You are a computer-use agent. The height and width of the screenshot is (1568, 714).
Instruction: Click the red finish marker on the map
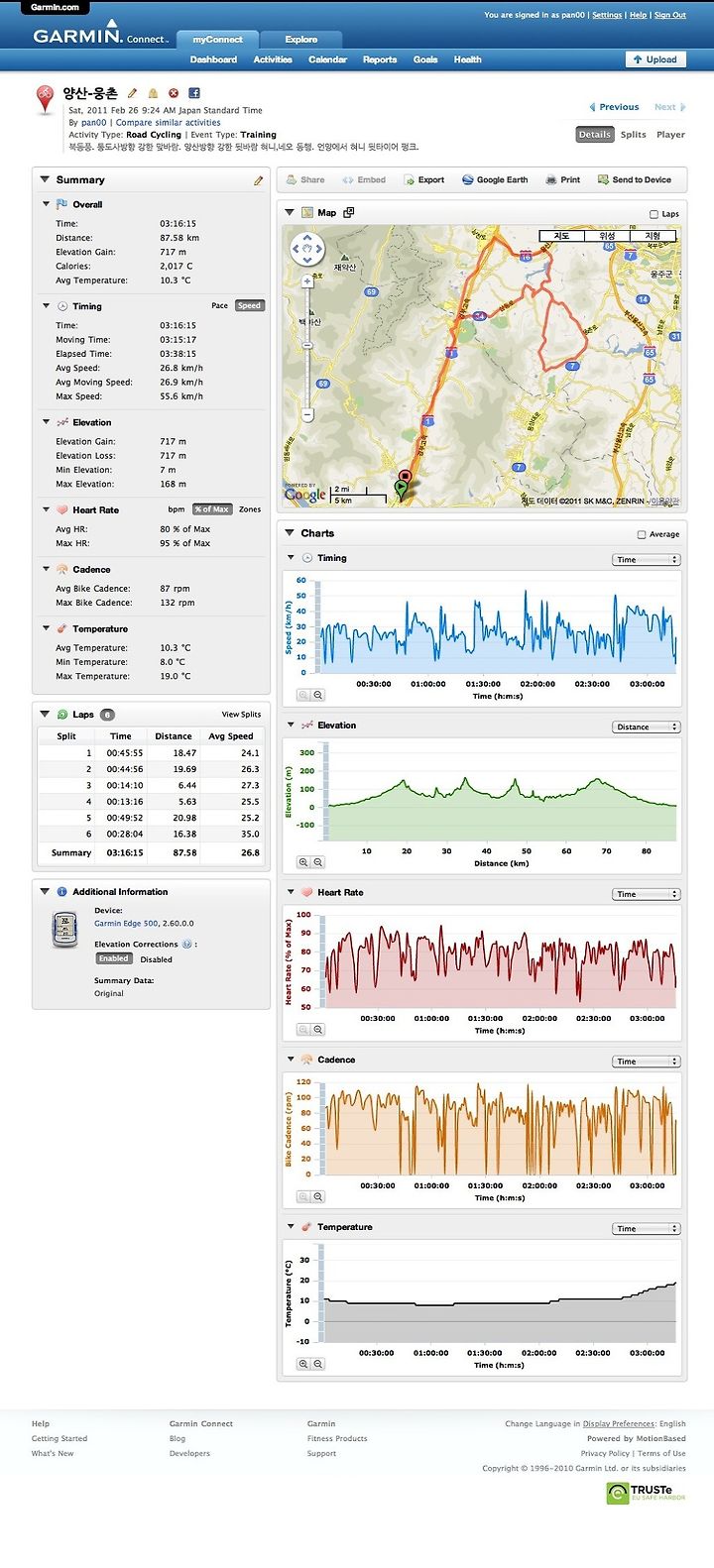tap(405, 477)
